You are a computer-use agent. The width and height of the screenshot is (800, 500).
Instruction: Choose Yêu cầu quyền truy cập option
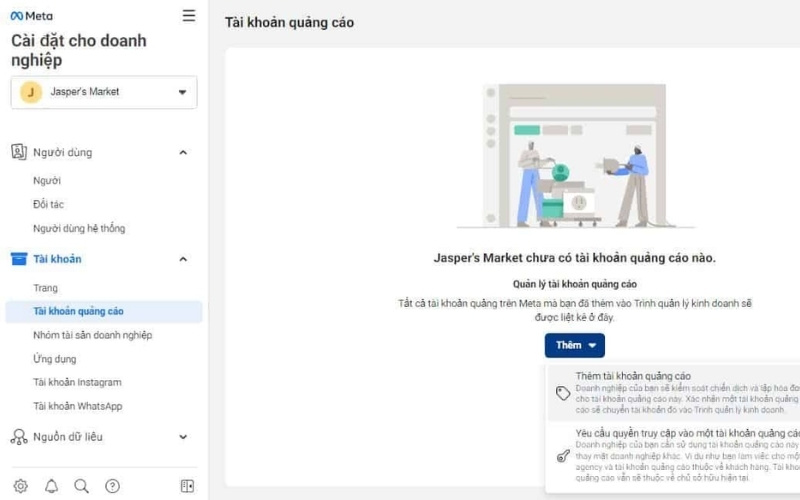673,455
